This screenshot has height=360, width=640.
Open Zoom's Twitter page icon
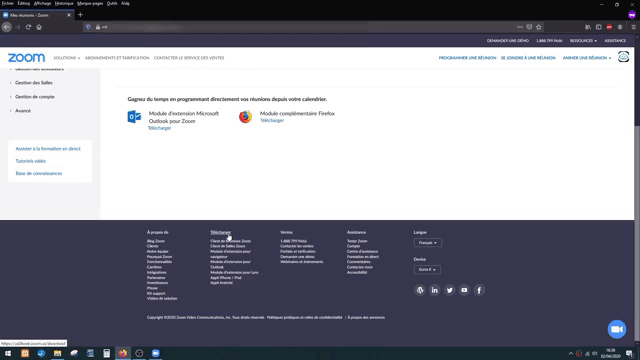(449, 290)
